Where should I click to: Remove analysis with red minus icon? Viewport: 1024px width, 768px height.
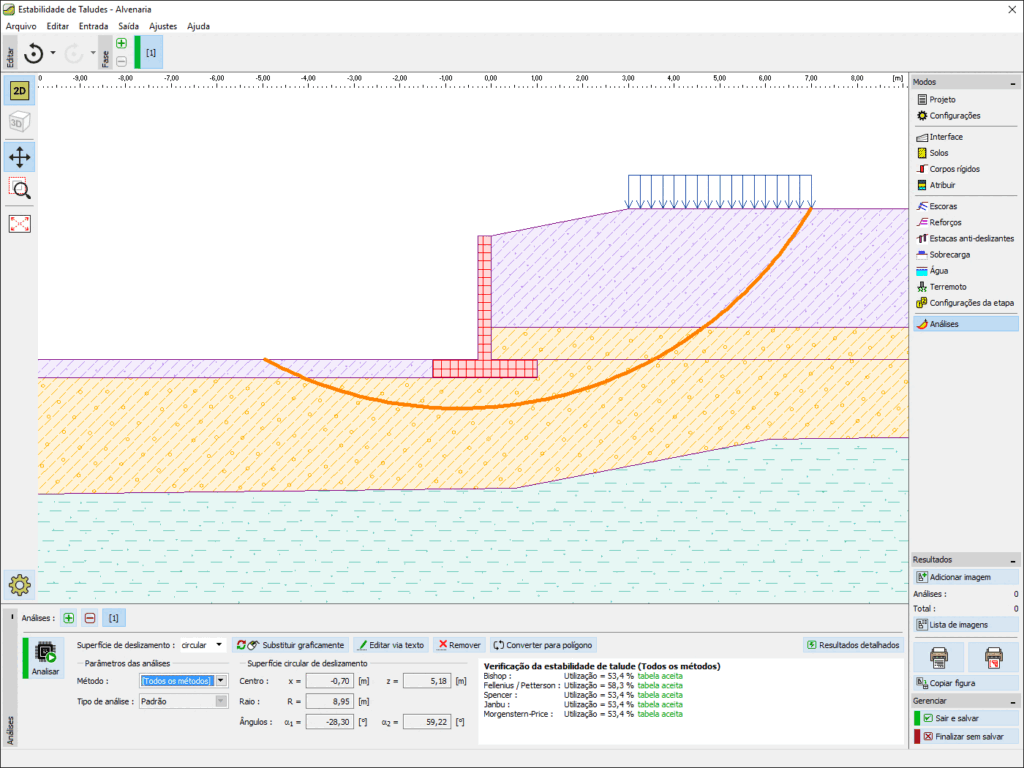(x=90, y=619)
